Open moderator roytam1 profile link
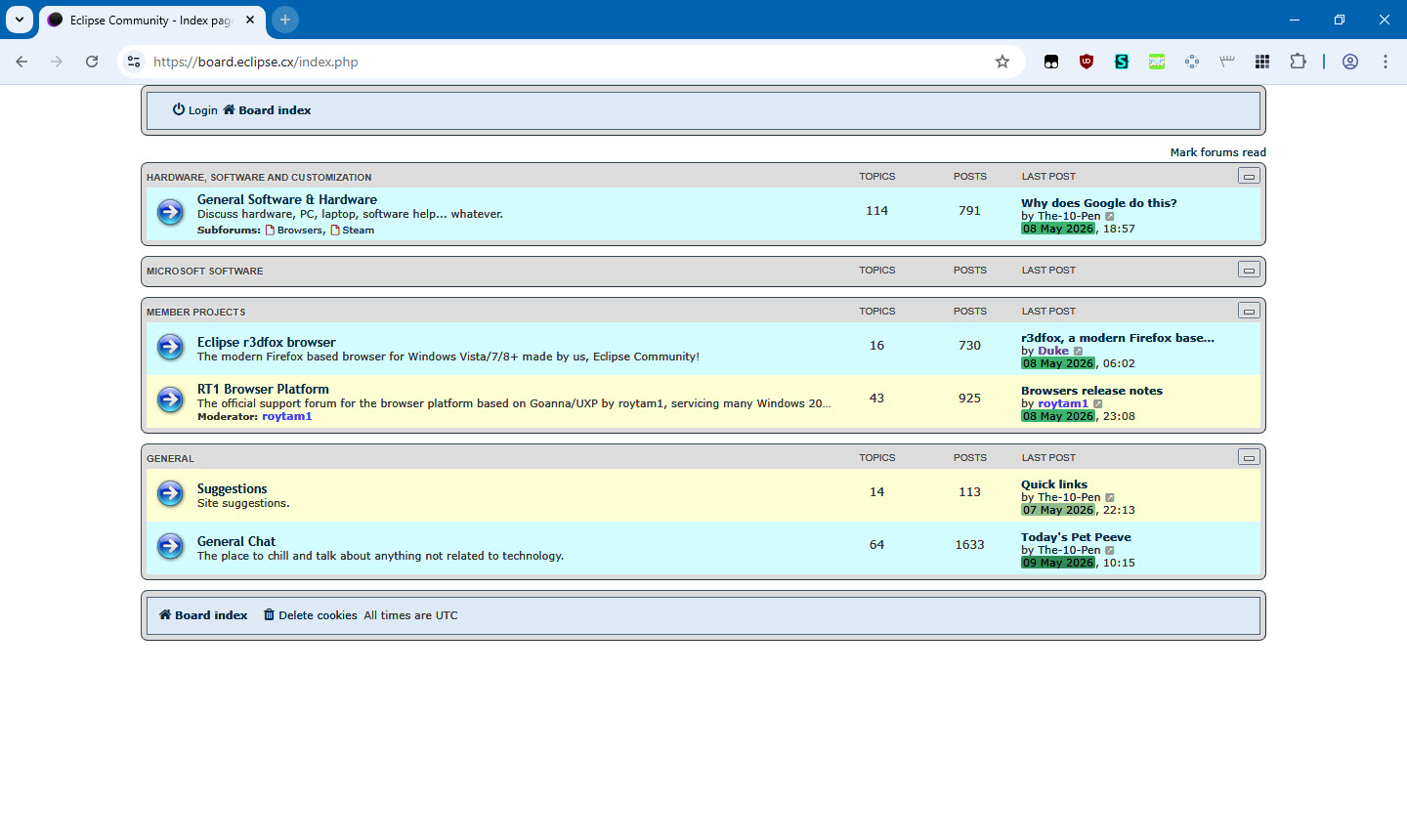Screen dimensions: 1407x840 click(x=287, y=416)
